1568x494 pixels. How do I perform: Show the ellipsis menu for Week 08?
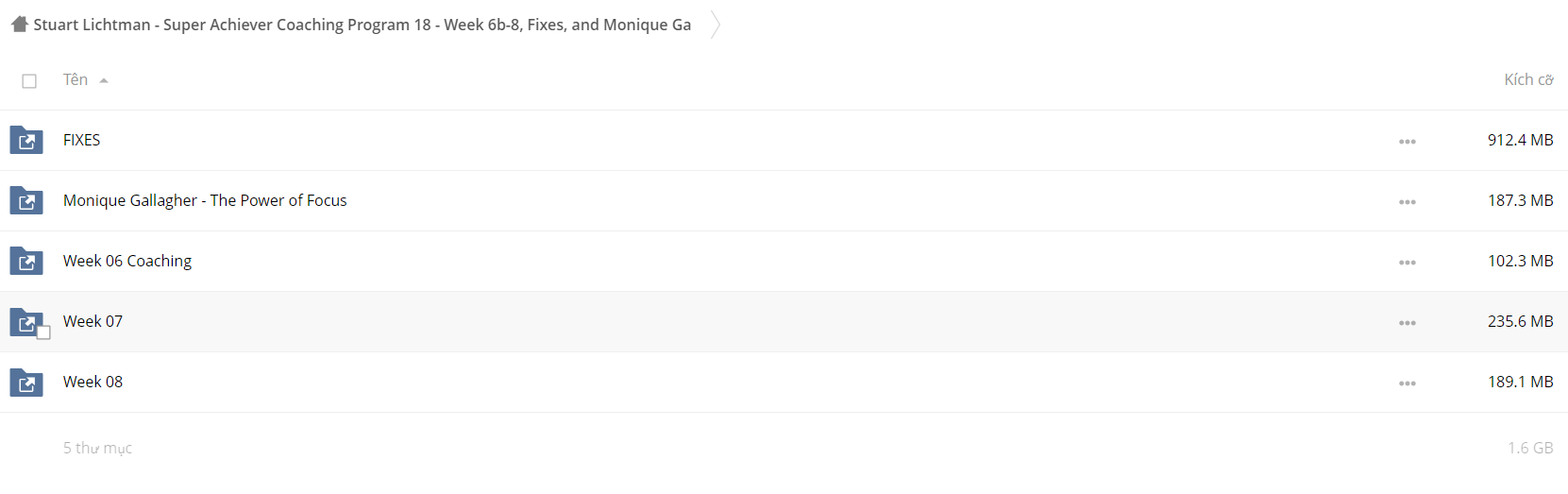[1408, 383]
